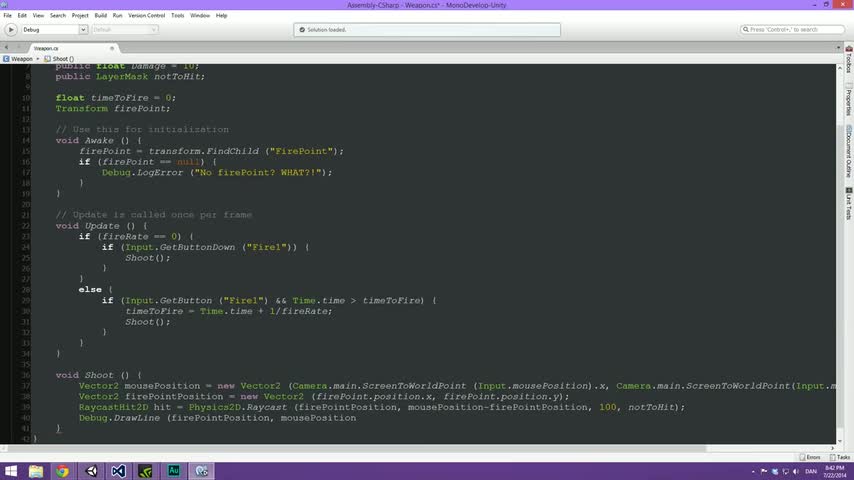This screenshot has height=480, width=854.
Task: Show hidden system tray icons
Action: coord(753,471)
